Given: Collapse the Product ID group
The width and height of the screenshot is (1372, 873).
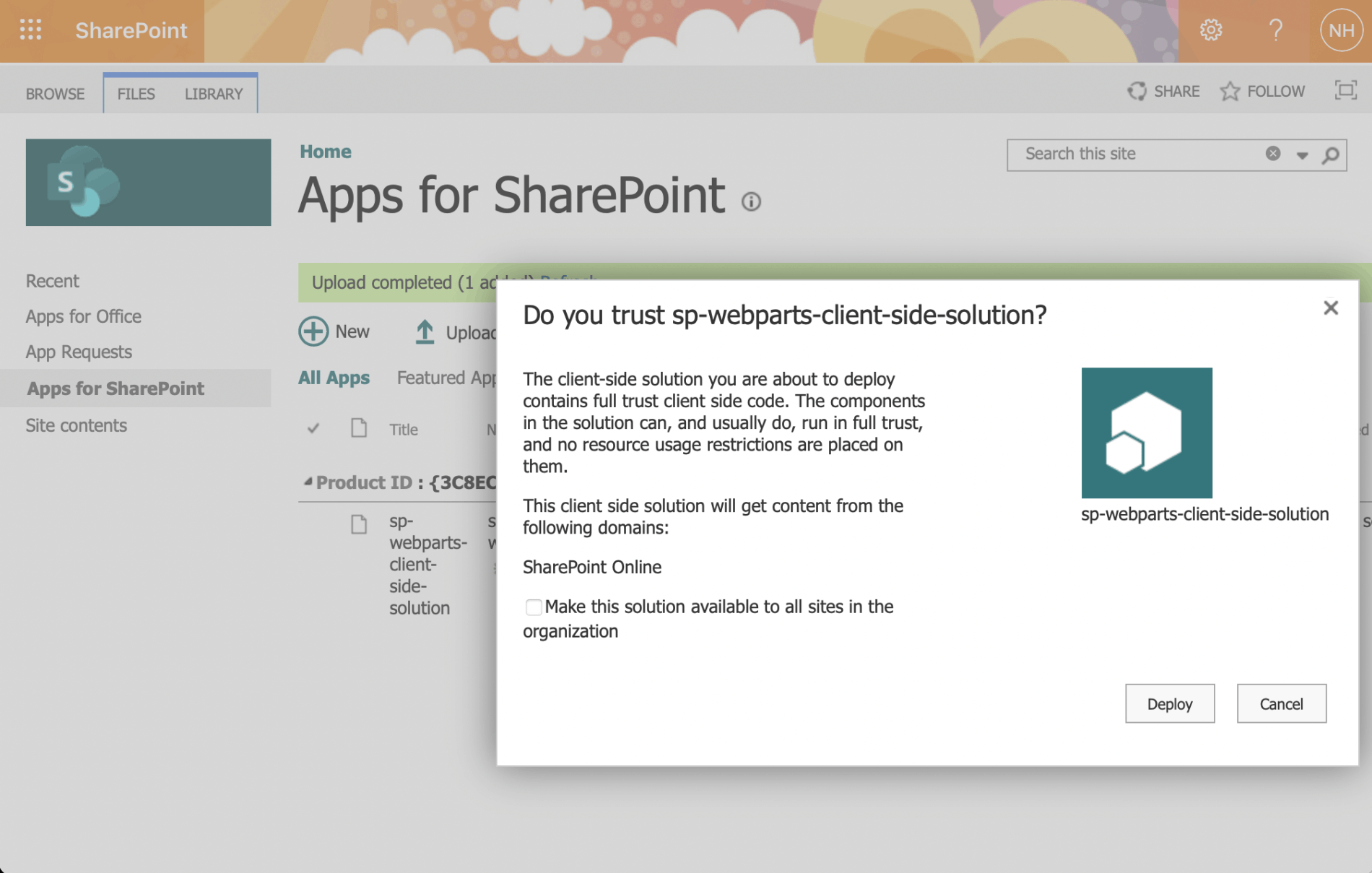Looking at the screenshot, I should click(308, 482).
